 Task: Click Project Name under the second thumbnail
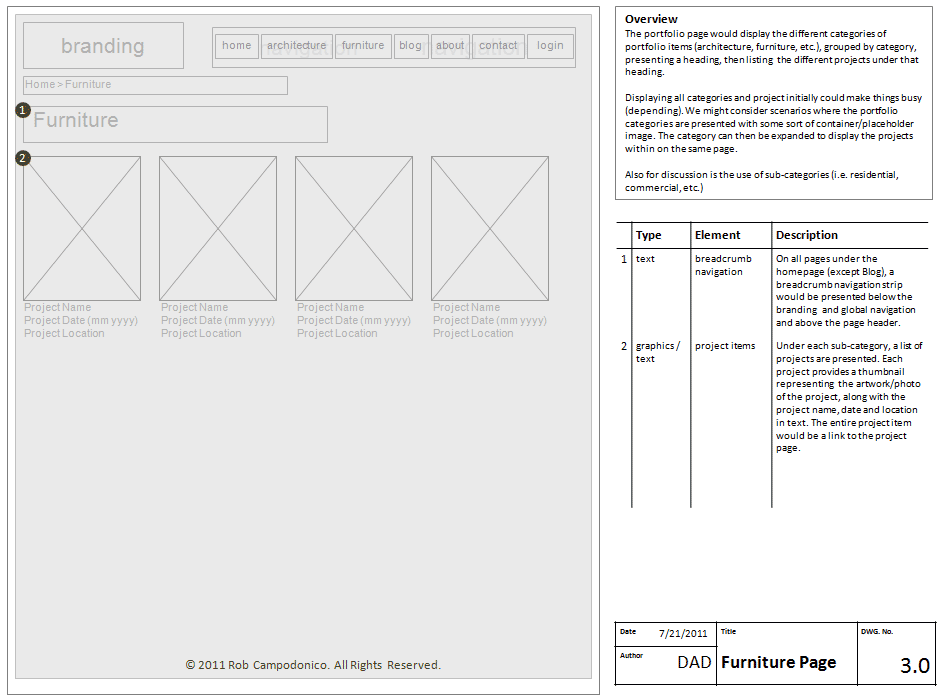(x=194, y=307)
